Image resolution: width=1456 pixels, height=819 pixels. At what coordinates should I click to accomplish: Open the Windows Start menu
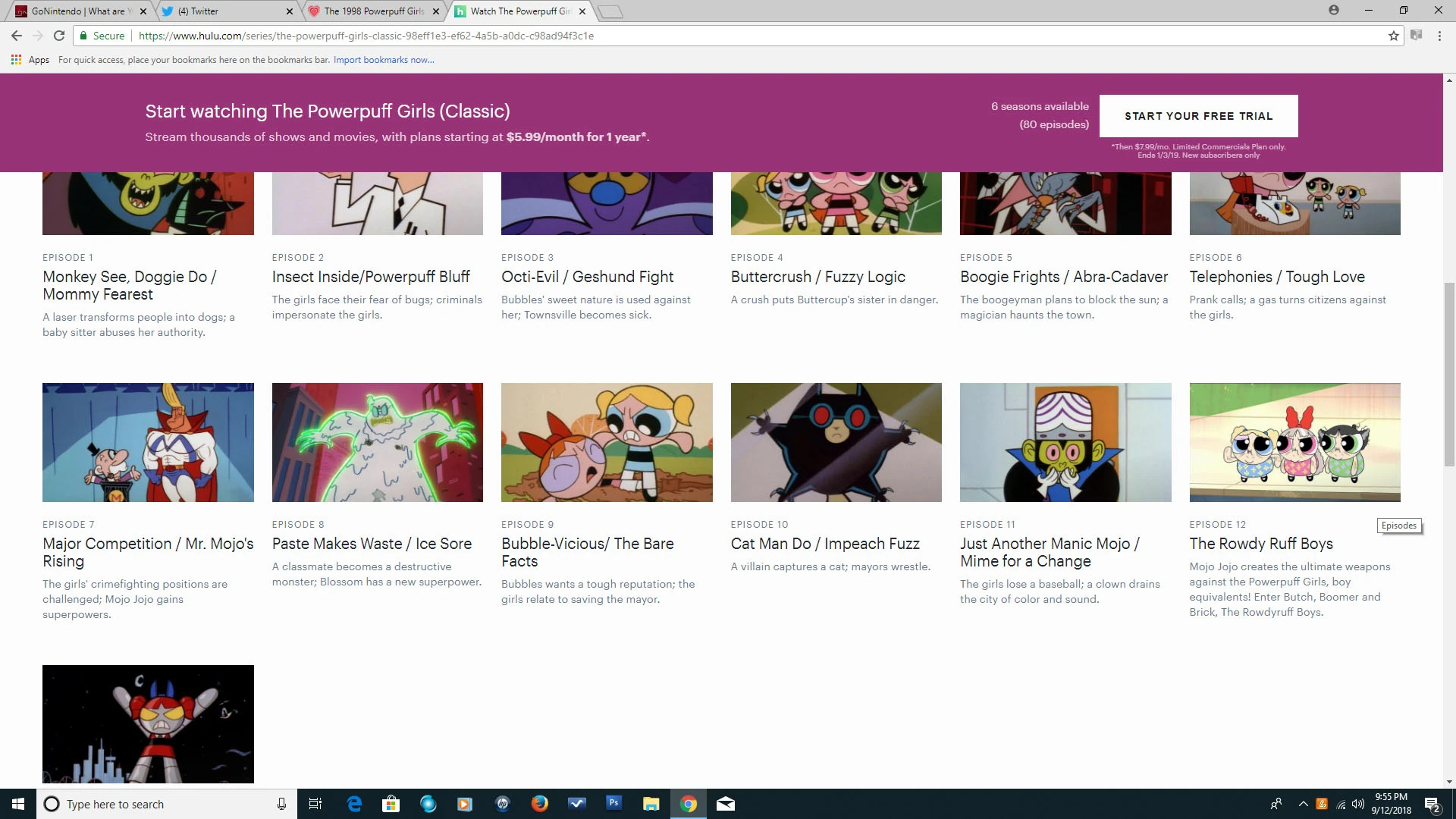[18, 804]
